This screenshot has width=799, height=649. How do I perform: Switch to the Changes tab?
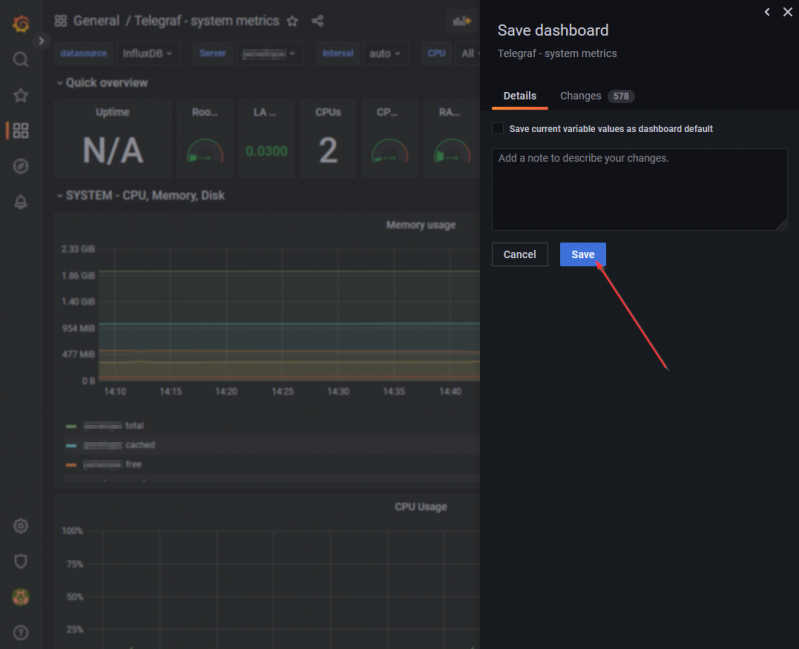pos(581,96)
